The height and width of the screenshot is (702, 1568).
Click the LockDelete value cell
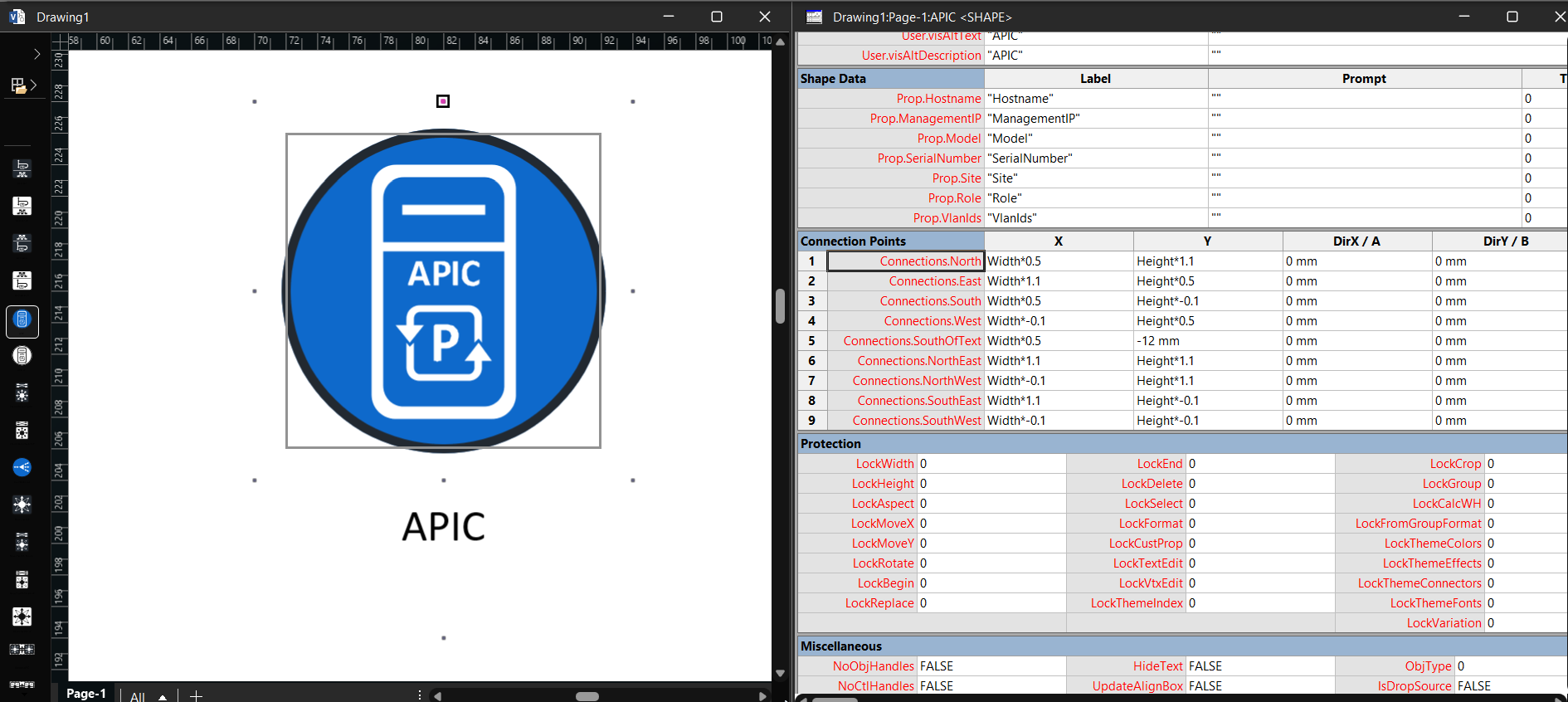coord(1260,484)
